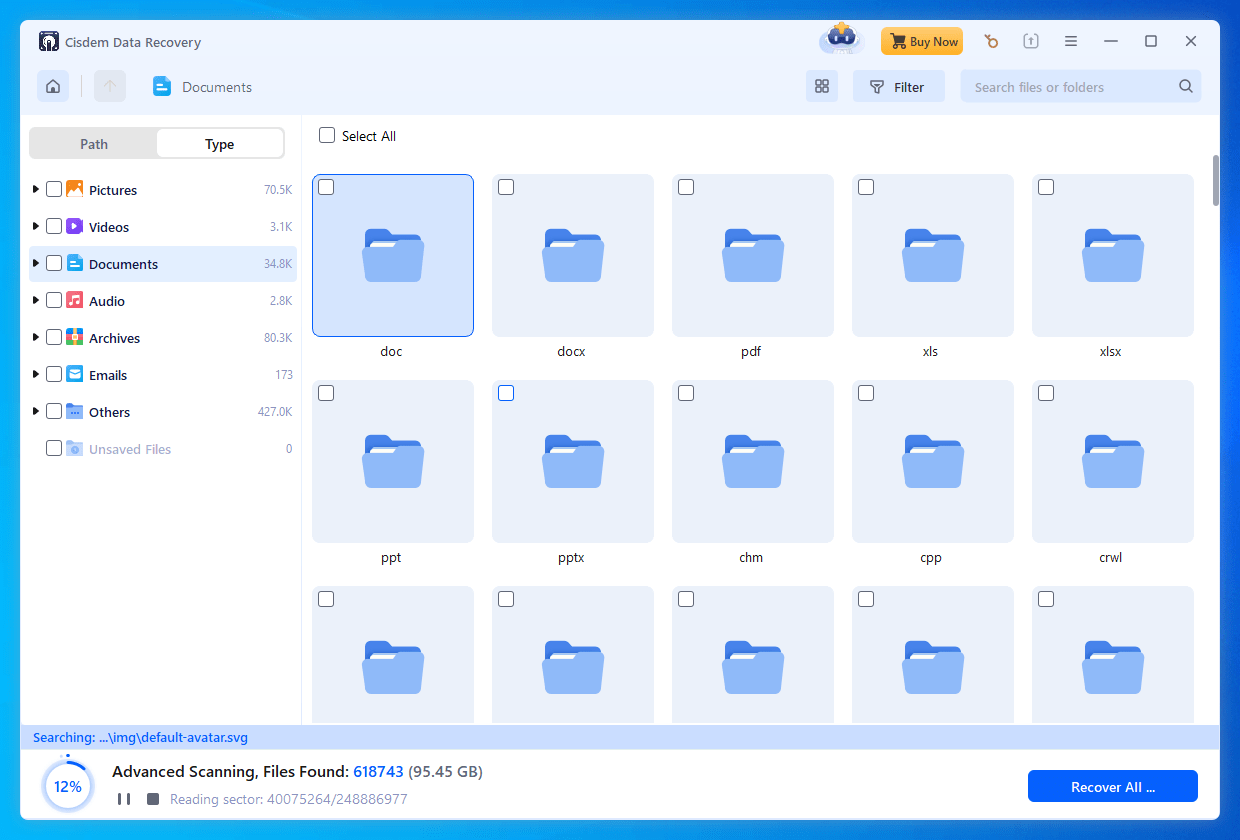1240x840 pixels.
Task: Open the xlsx folder thumbnail
Action: tap(1113, 255)
